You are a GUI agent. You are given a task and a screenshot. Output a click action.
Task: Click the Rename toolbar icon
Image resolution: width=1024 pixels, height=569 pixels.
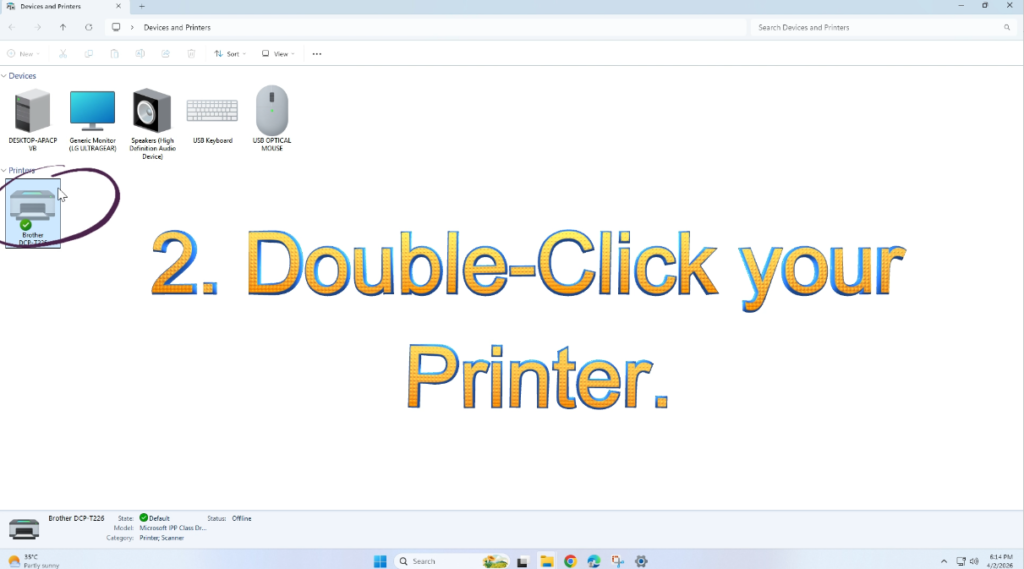coord(140,54)
